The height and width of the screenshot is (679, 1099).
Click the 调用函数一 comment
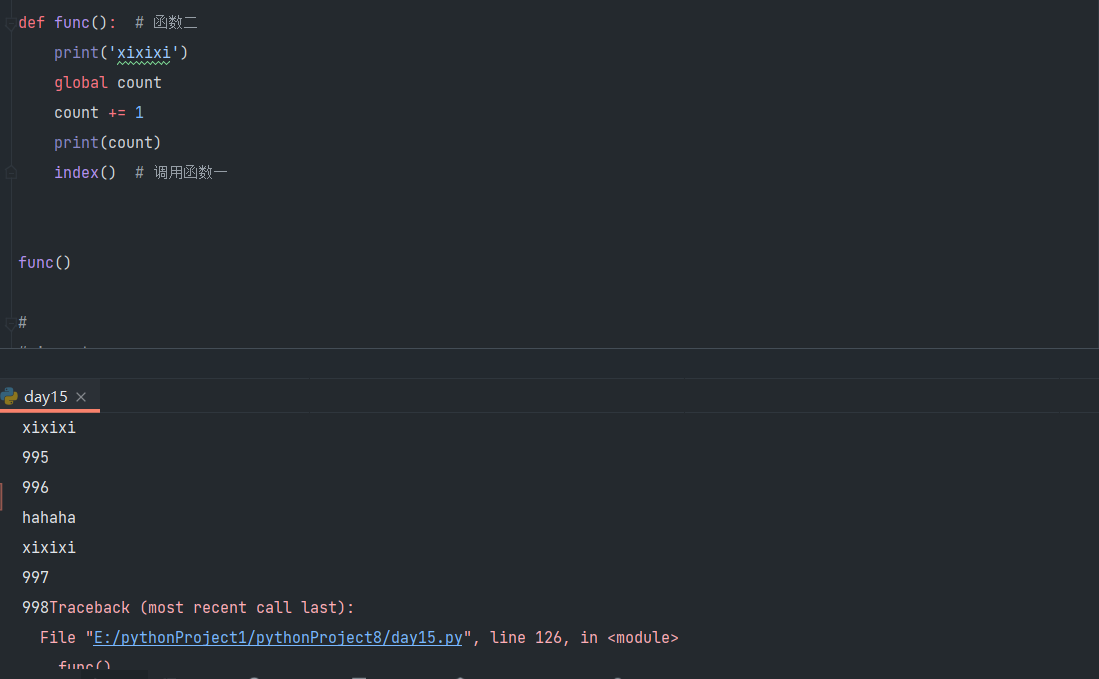pos(190,172)
